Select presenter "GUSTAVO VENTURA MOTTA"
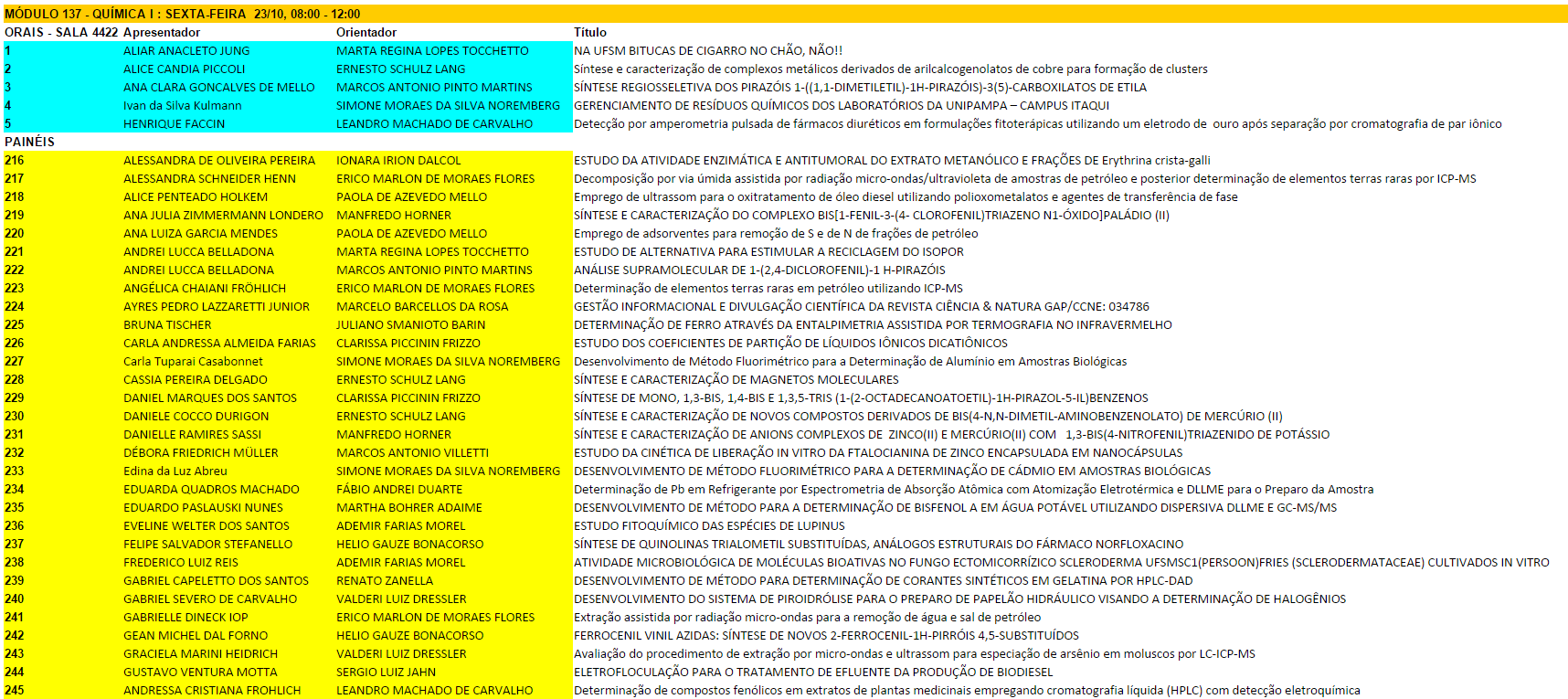The image size is (1568, 699). click(200, 672)
